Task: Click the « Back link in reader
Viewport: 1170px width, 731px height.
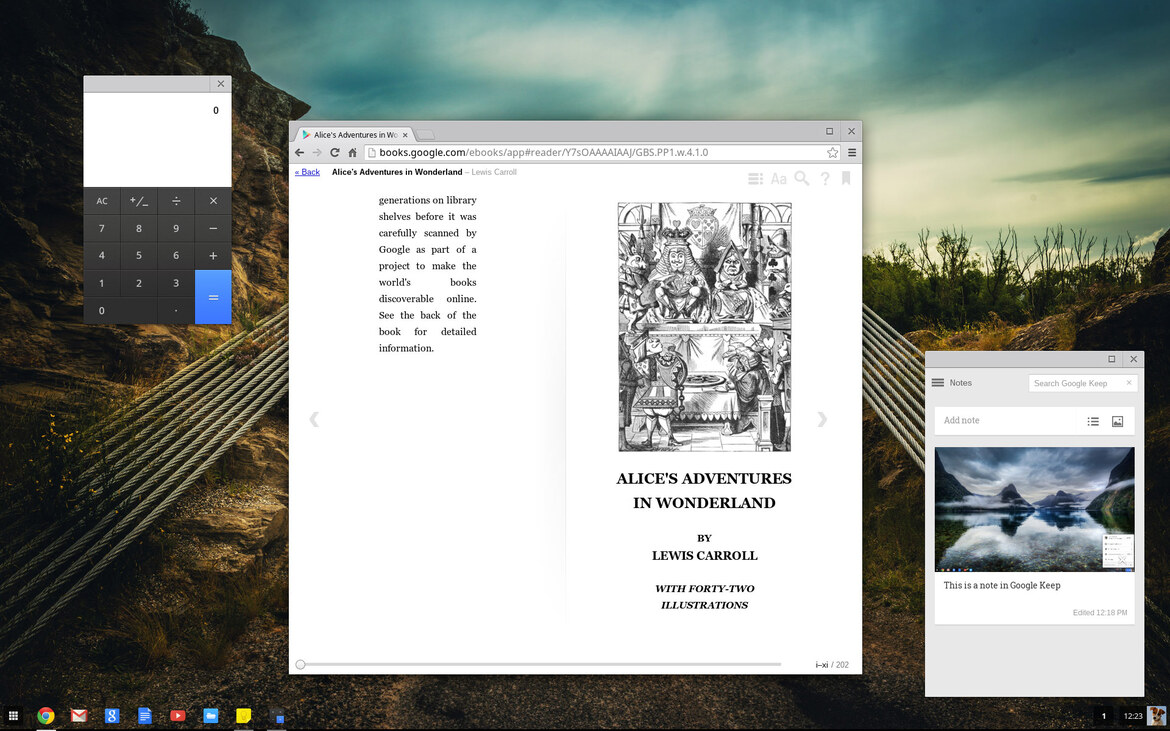Action: tap(307, 172)
